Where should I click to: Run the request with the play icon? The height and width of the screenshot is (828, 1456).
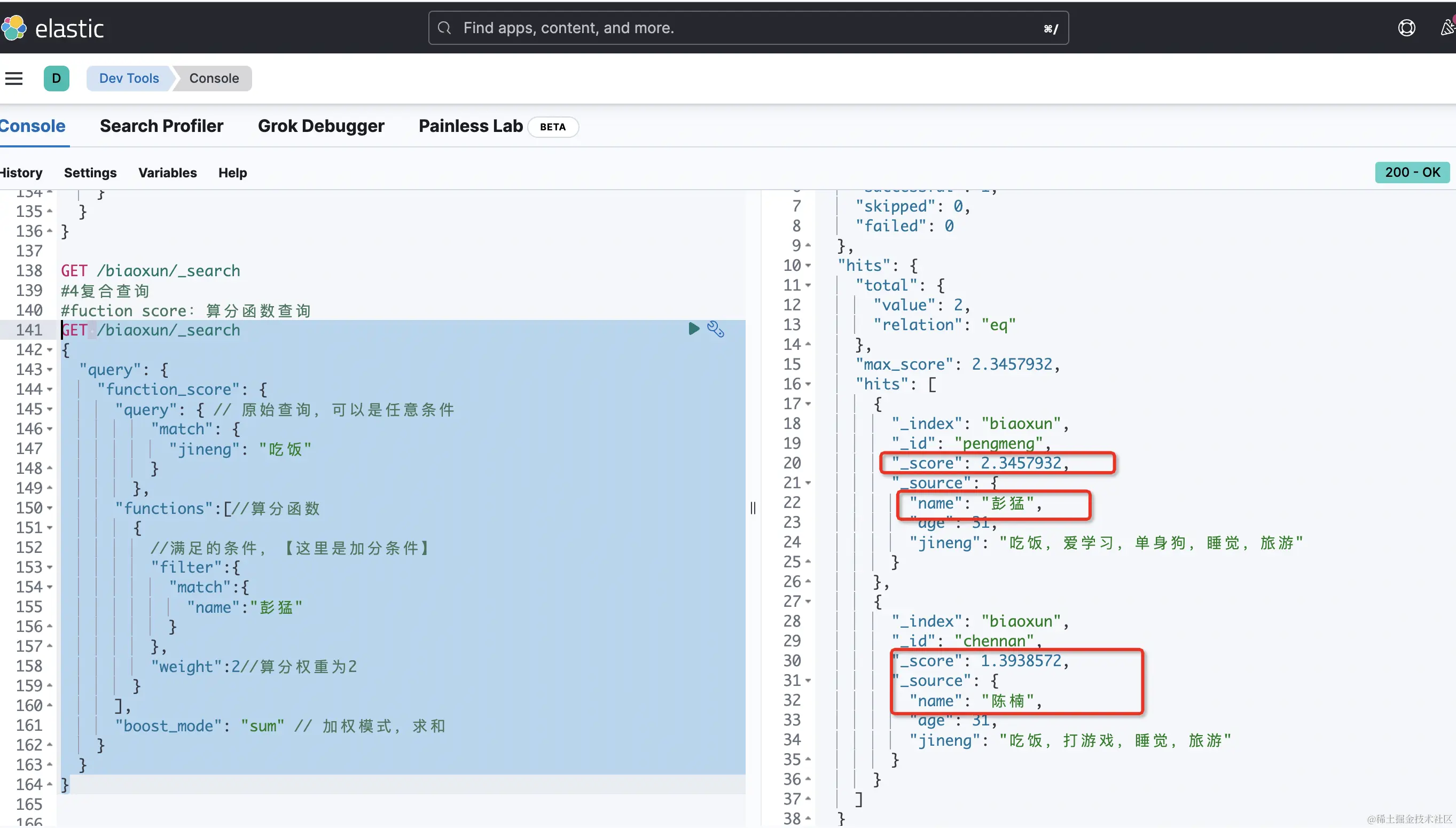pos(694,329)
